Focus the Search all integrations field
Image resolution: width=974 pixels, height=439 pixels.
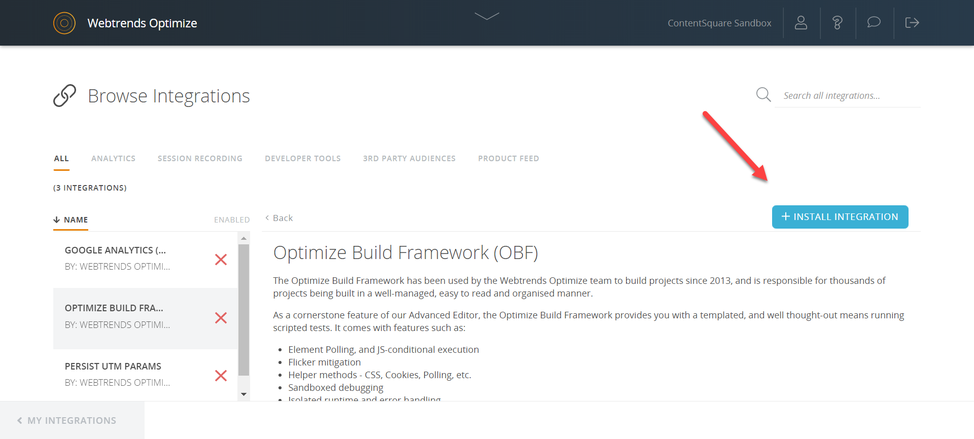pos(848,96)
